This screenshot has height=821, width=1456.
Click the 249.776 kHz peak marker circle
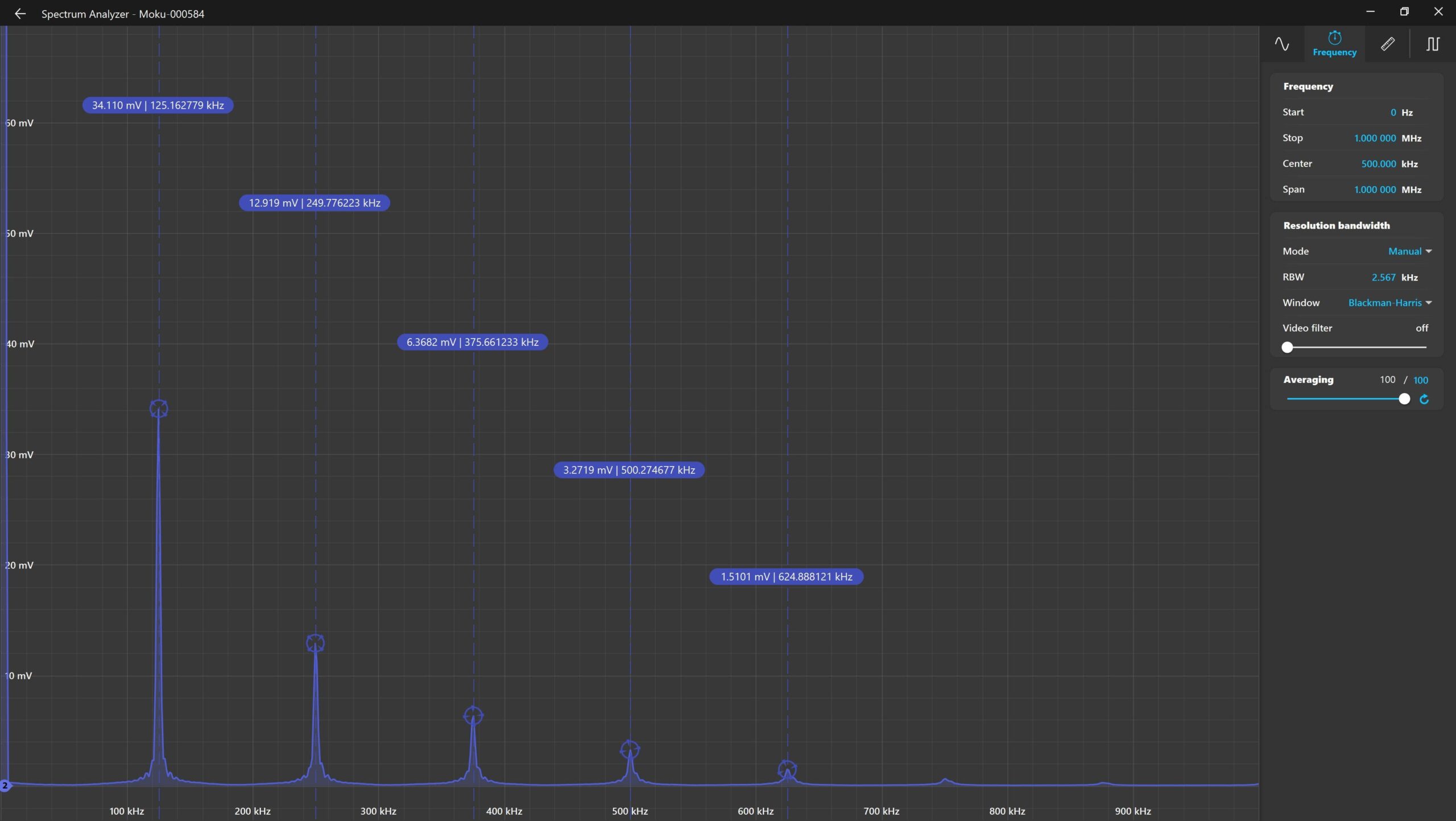315,643
